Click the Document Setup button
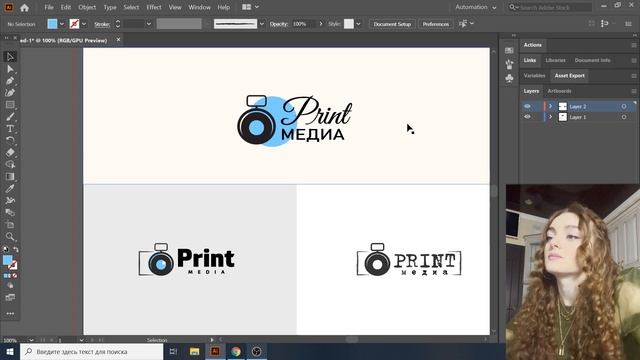640x360 pixels. (x=392, y=24)
